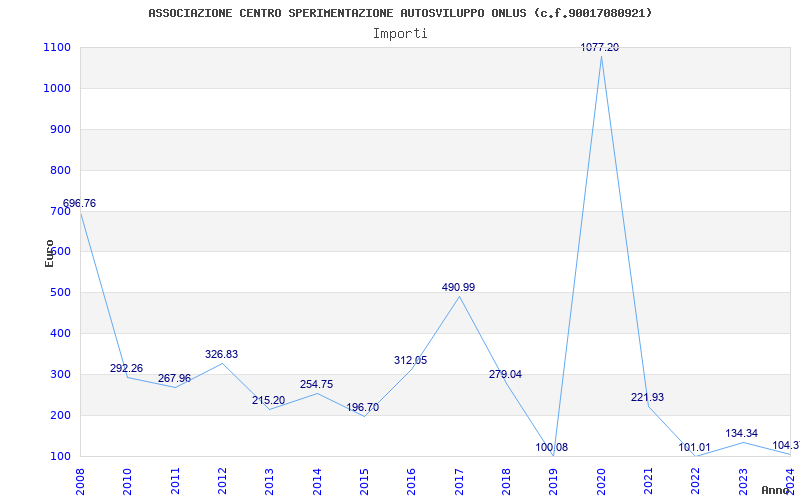Screen dimensions: 800x500
Task: Click the 221.93 data label for 2021
Action: (647, 397)
